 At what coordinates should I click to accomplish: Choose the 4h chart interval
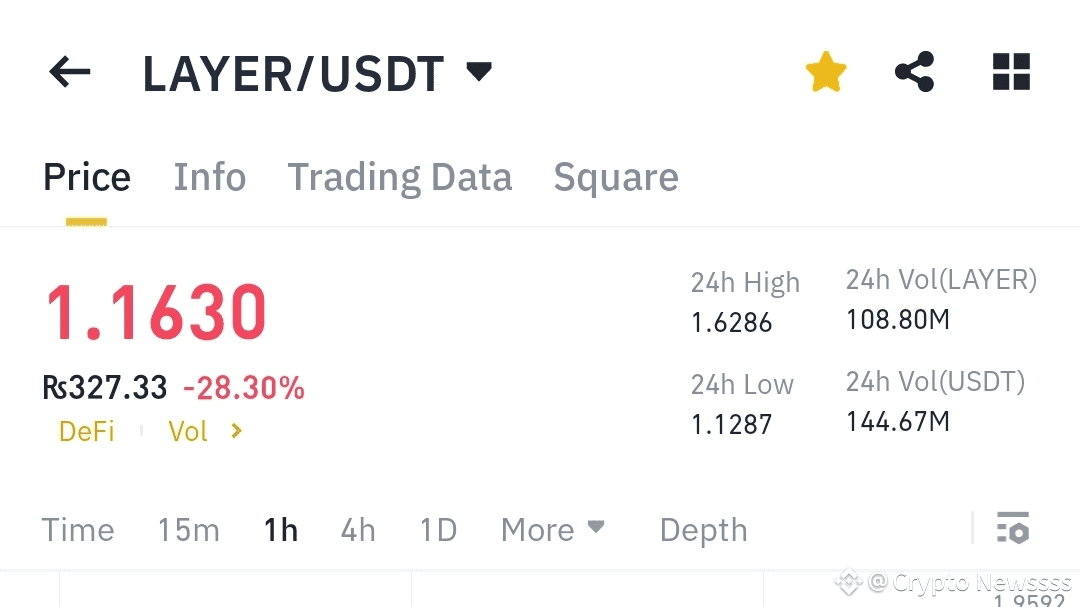[358, 529]
